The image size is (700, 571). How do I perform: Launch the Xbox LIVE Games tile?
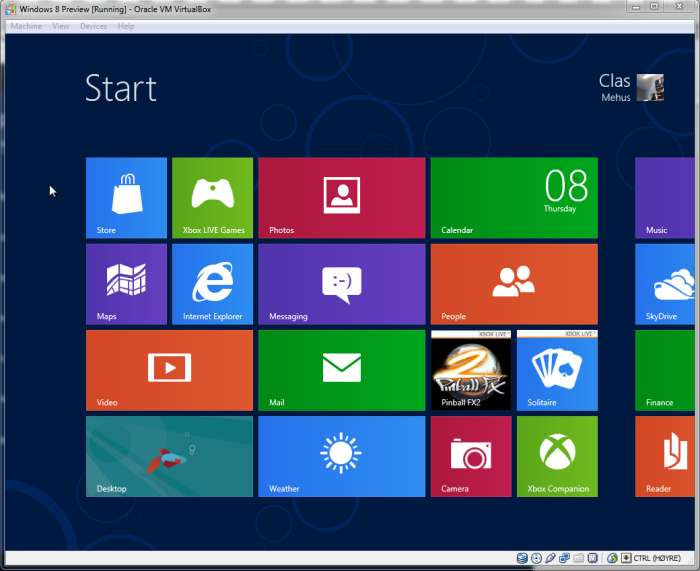pyautogui.click(x=212, y=198)
